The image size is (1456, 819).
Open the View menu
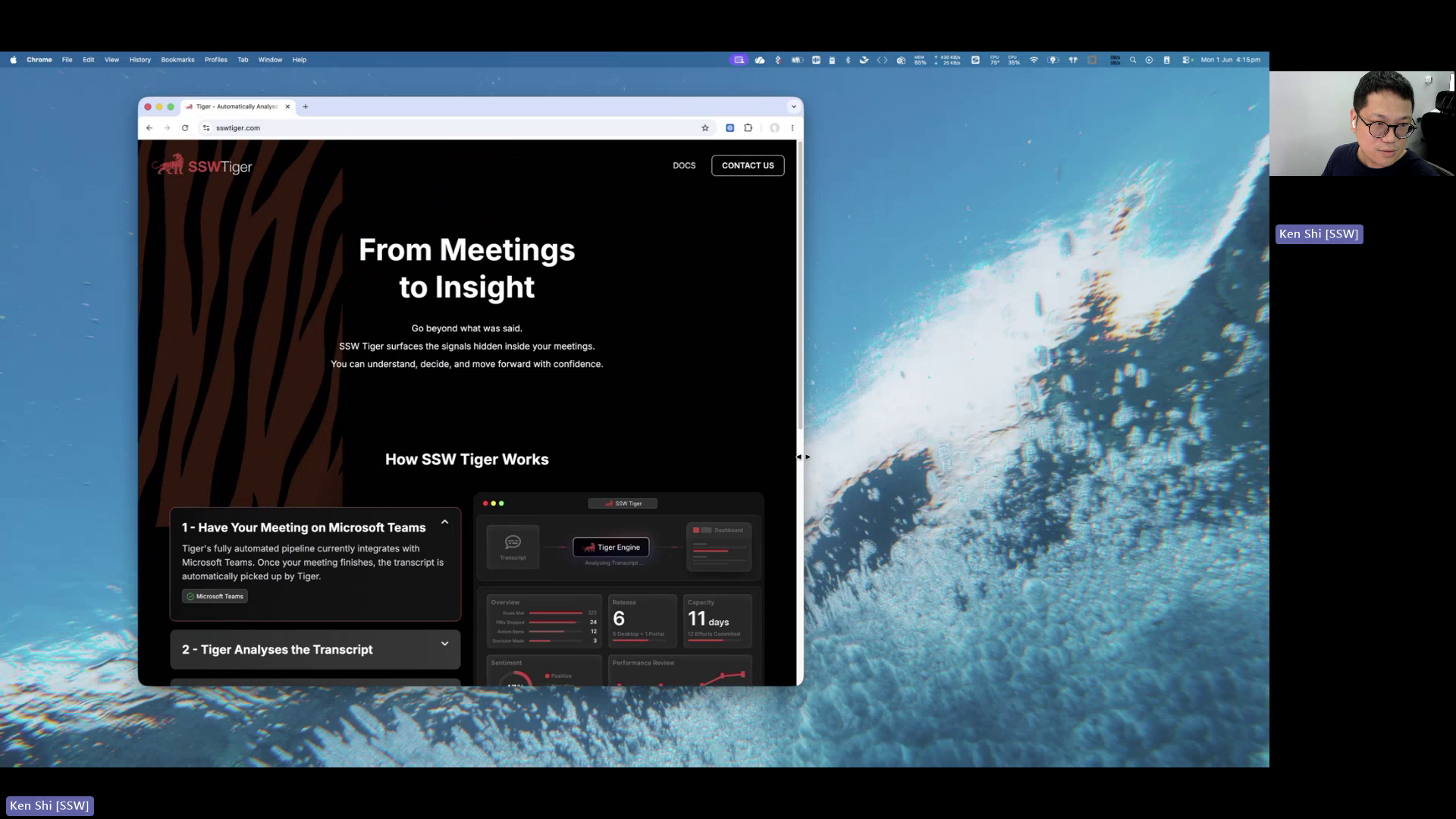pyautogui.click(x=111, y=60)
